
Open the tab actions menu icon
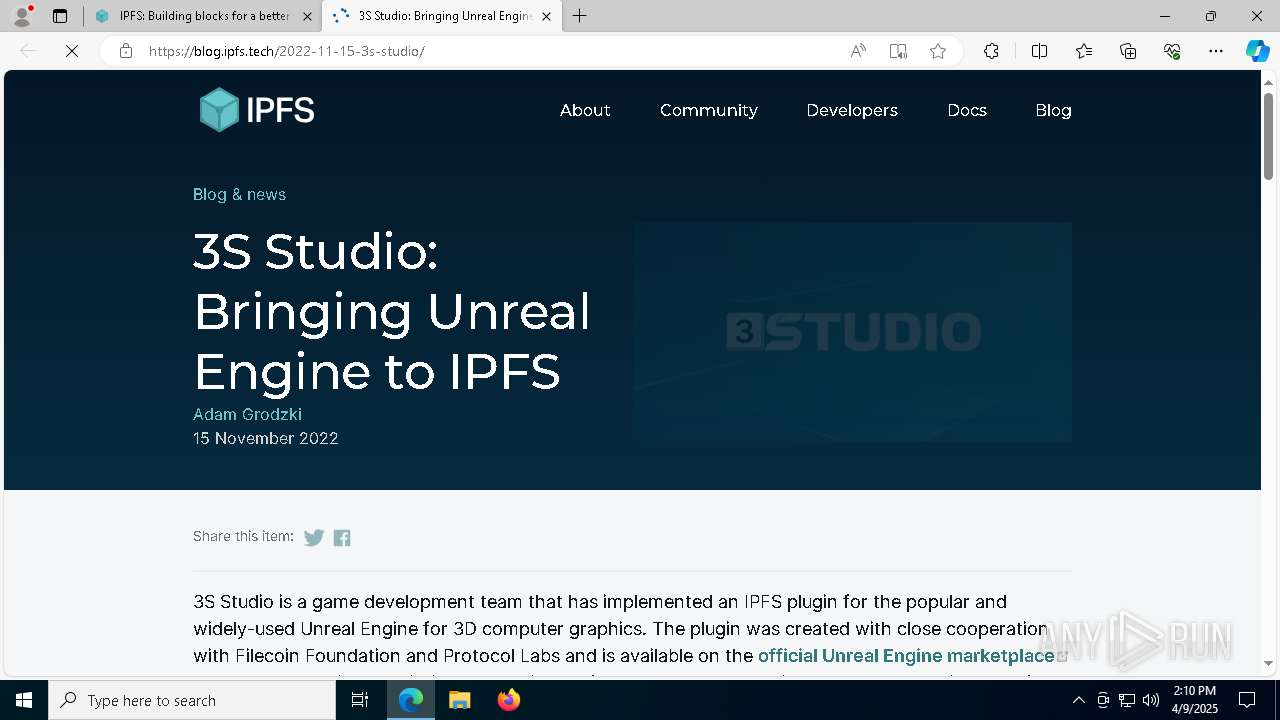60,16
